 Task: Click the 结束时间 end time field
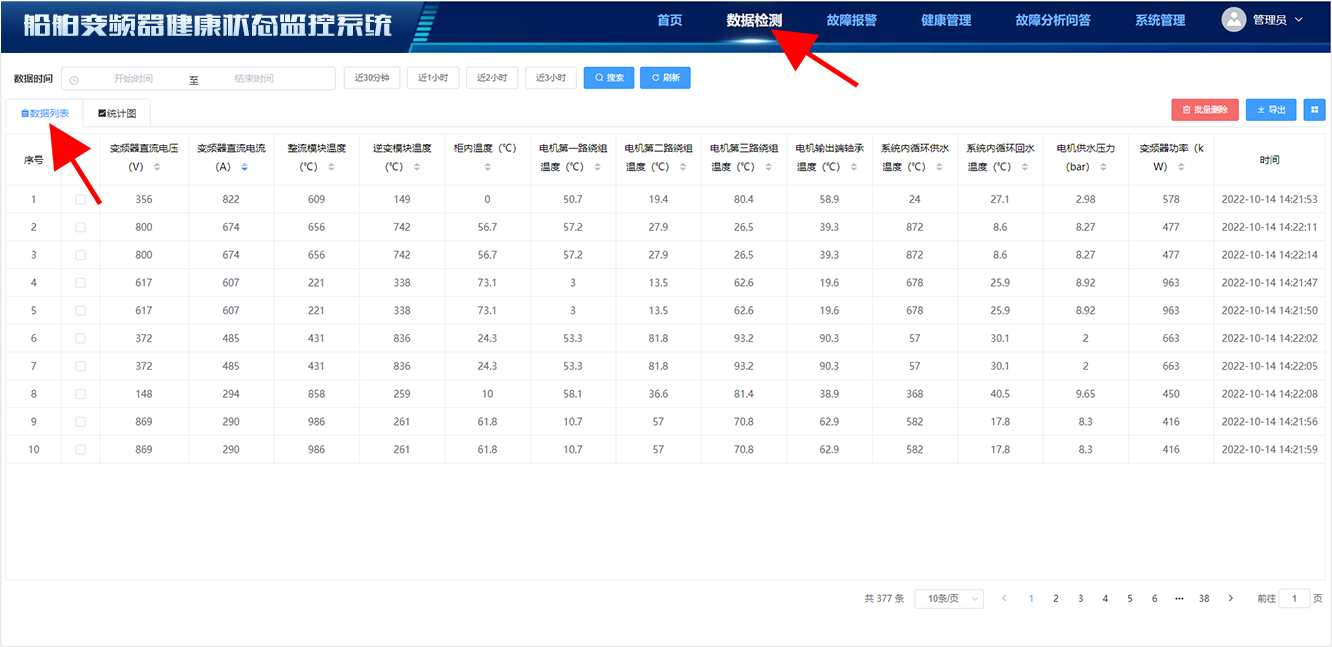(254, 79)
